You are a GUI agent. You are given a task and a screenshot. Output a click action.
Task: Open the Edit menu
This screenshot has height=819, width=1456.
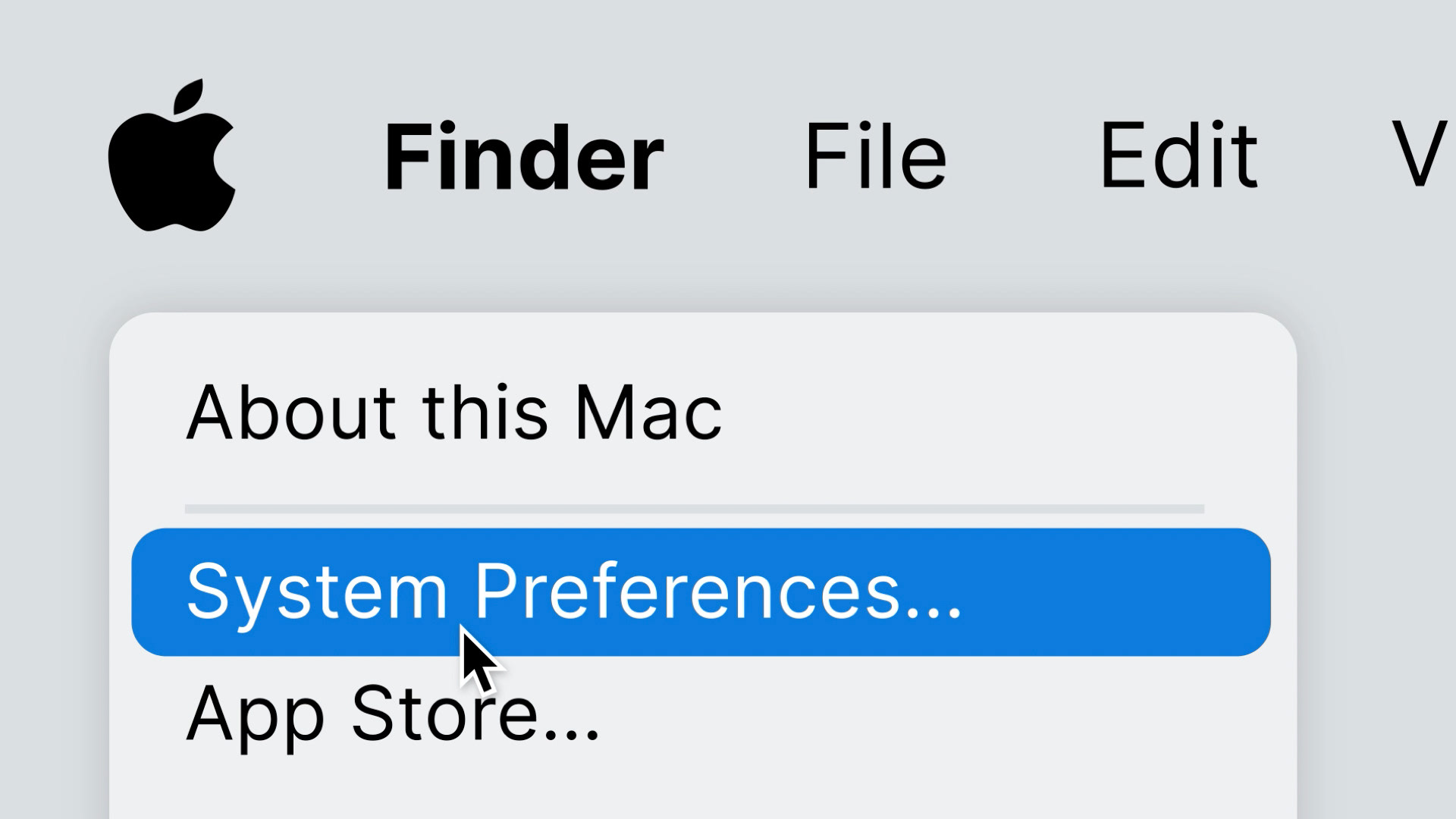(x=1179, y=155)
